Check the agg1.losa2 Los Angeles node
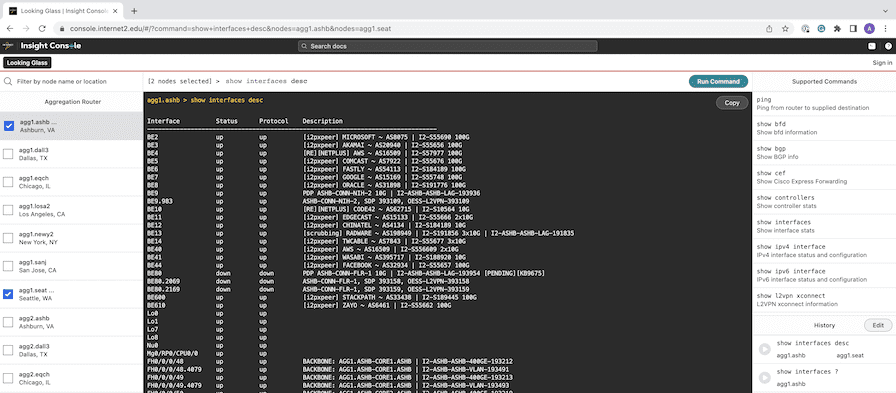 9,210
